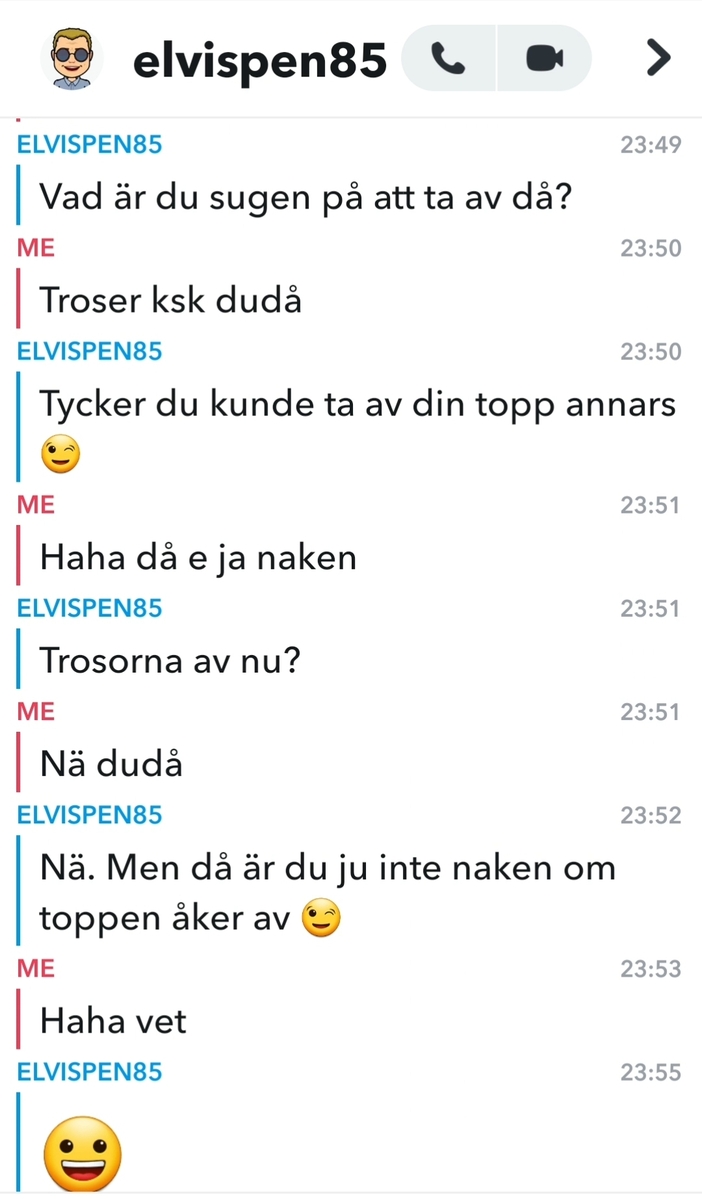
Task: Open the elvispen85 profile name header
Action: [260, 60]
